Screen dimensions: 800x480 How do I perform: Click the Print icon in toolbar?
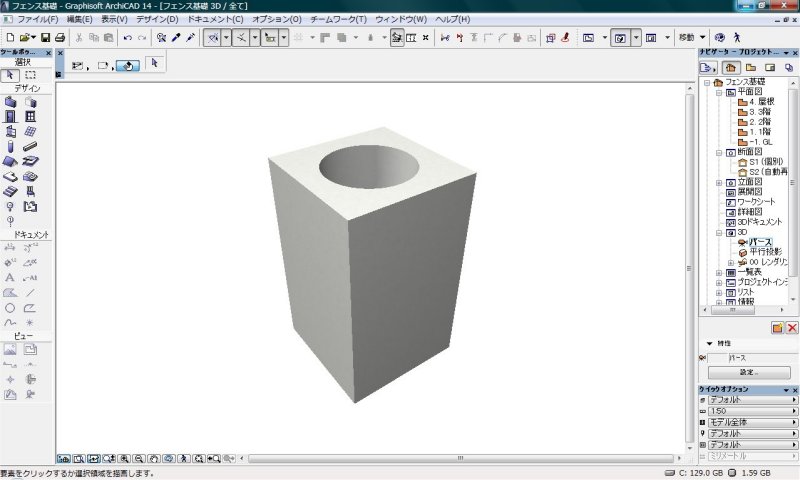[60, 37]
